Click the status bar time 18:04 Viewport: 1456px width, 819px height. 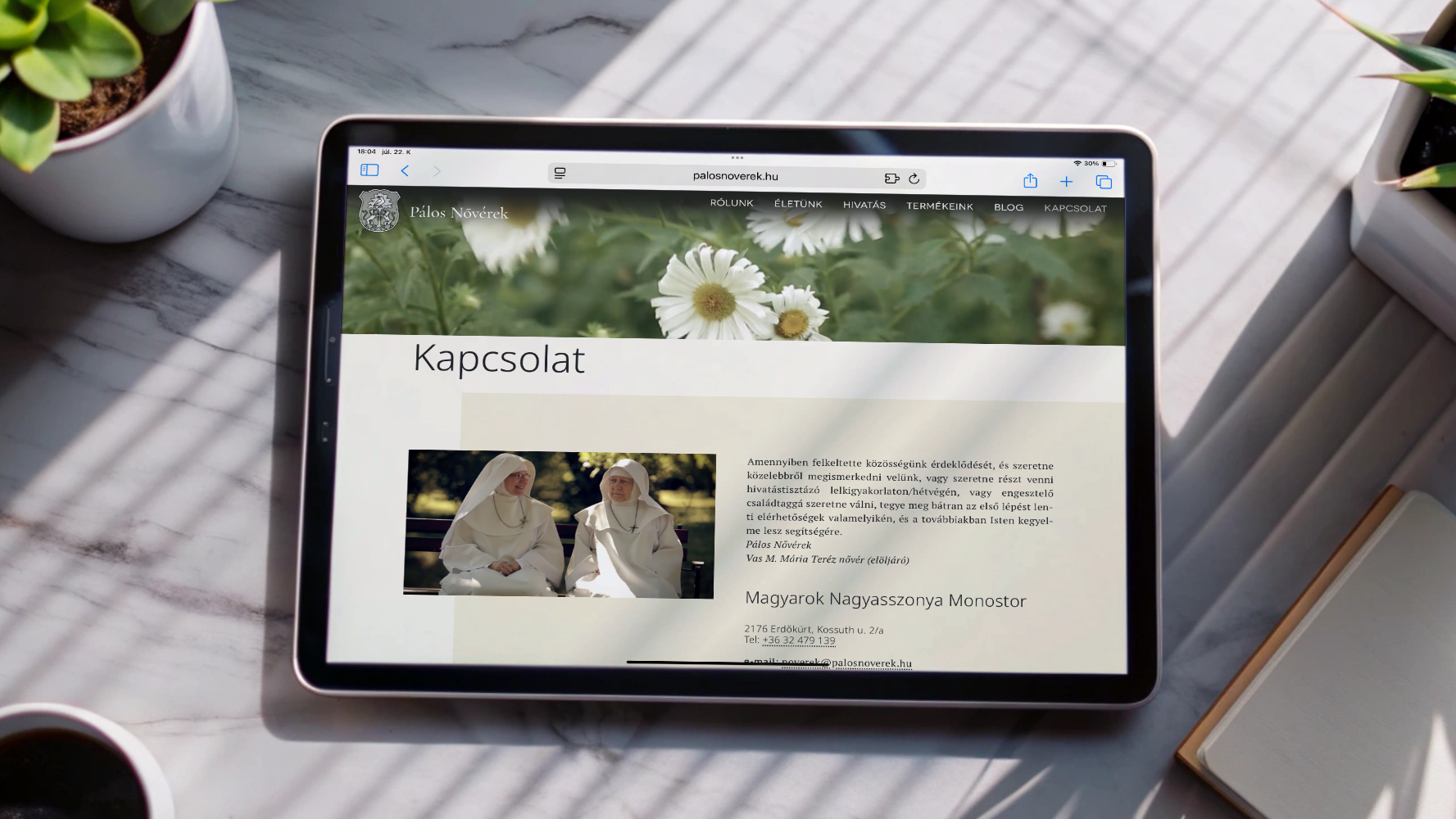point(366,152)
